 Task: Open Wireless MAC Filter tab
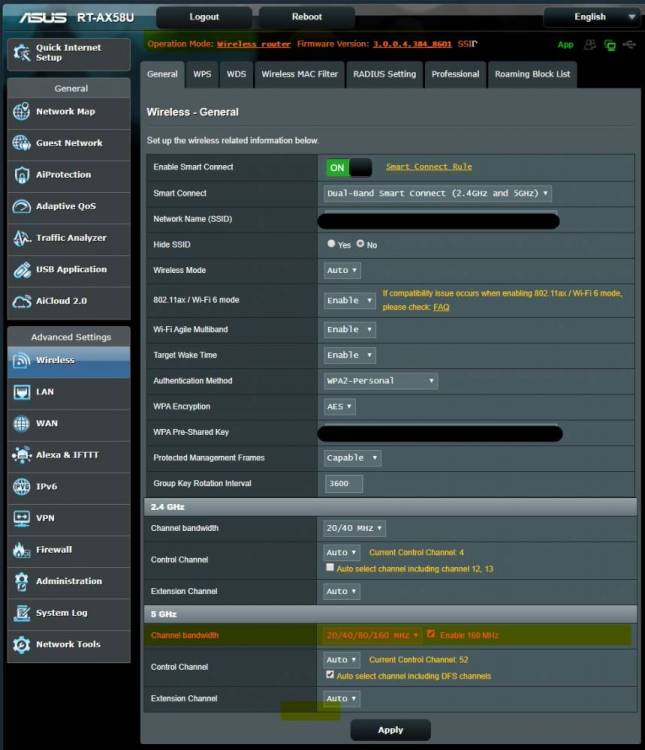tap(300, 75)
